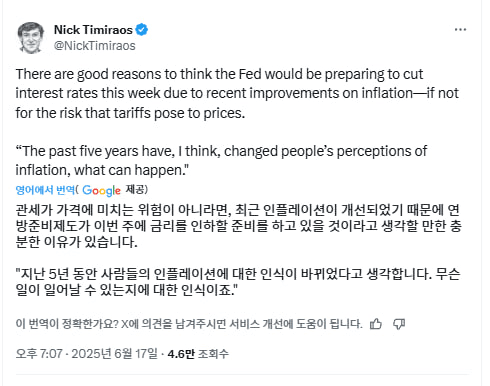Viewport: 490px width, 386px height.
Task: Click the Google logo beside the translation link
Action: click(101, 190)
